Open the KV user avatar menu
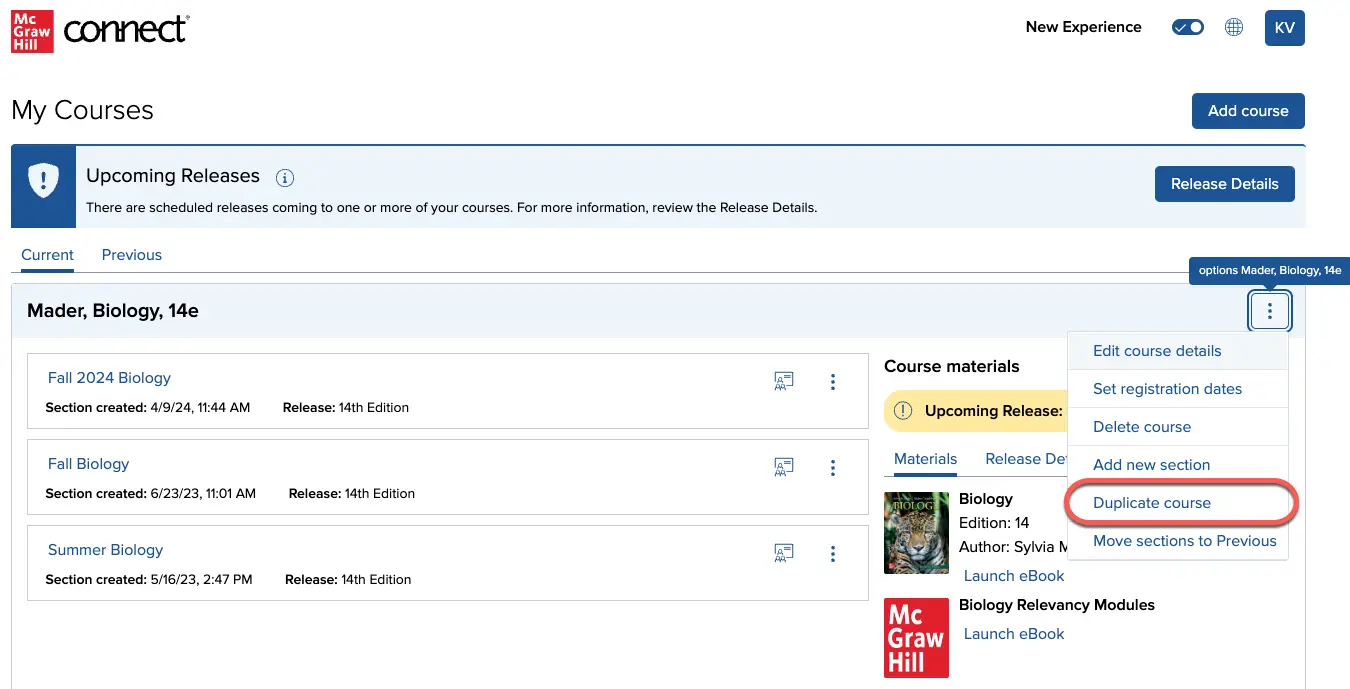Screen dimensions: 1350x689 (1284, 27)
